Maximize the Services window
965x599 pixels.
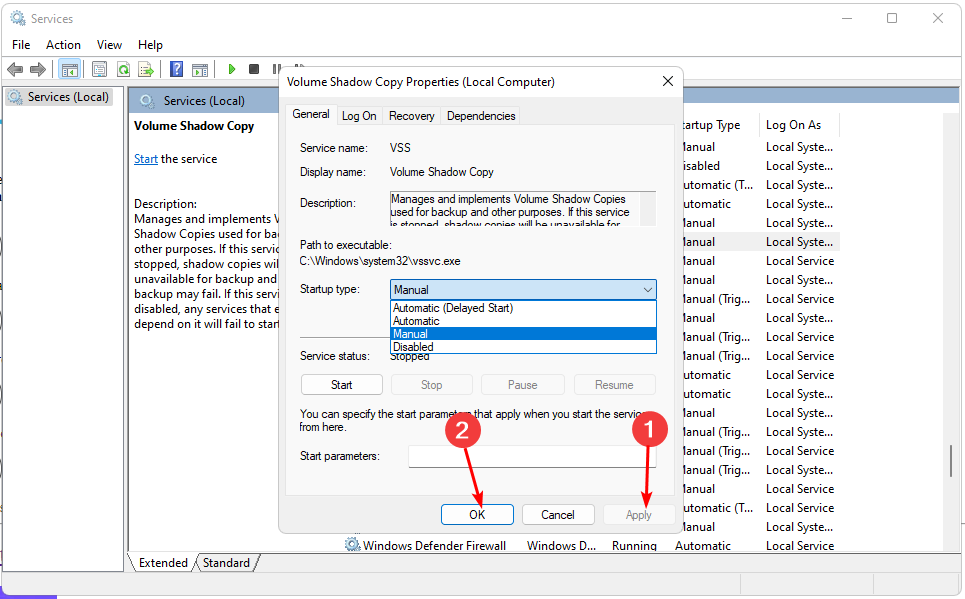[x=892, y=18]
